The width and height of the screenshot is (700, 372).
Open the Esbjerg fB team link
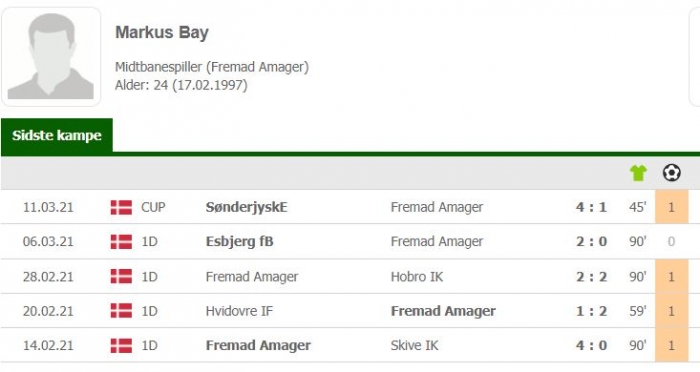click(239, 242)
